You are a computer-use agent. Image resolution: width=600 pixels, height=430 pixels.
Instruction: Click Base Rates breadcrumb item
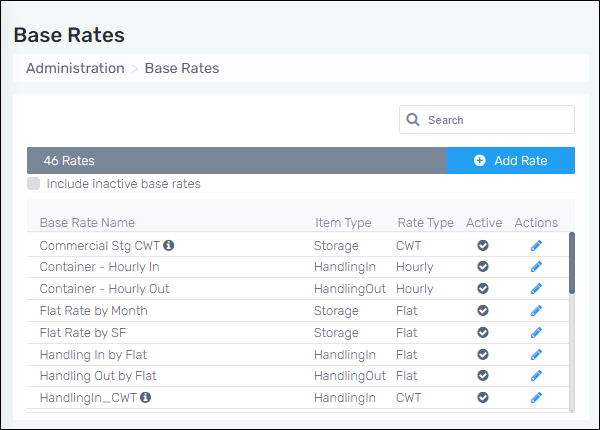[x=182, y=68]
